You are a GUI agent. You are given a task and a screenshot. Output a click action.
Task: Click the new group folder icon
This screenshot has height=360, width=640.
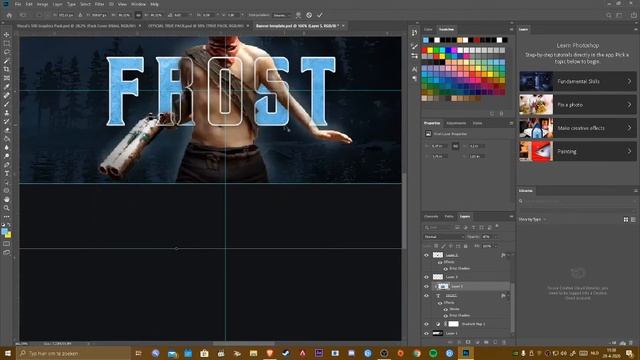tap(486, 342)
